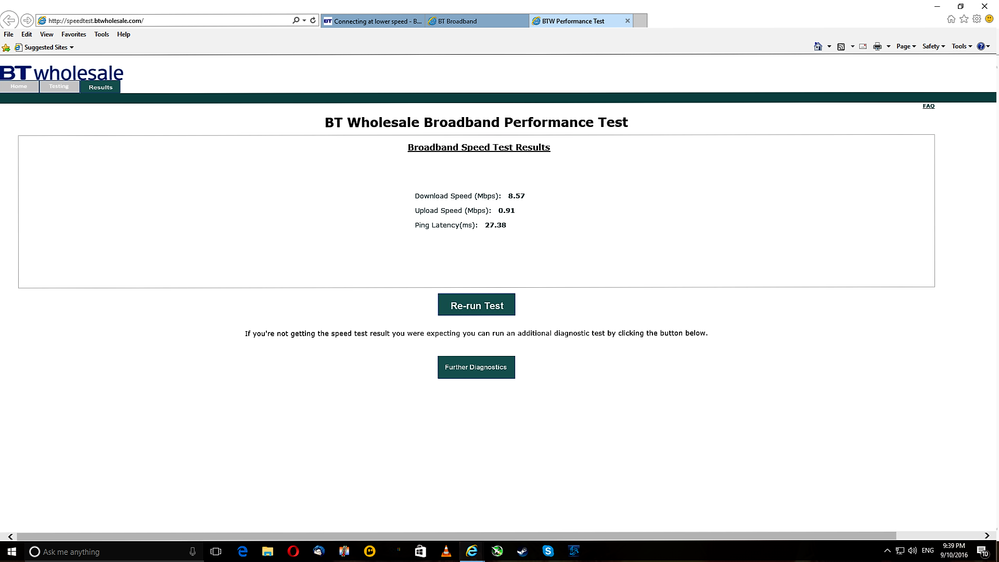Open the Action Center notifications icon
Screen dimensions: 999x562
983,552
